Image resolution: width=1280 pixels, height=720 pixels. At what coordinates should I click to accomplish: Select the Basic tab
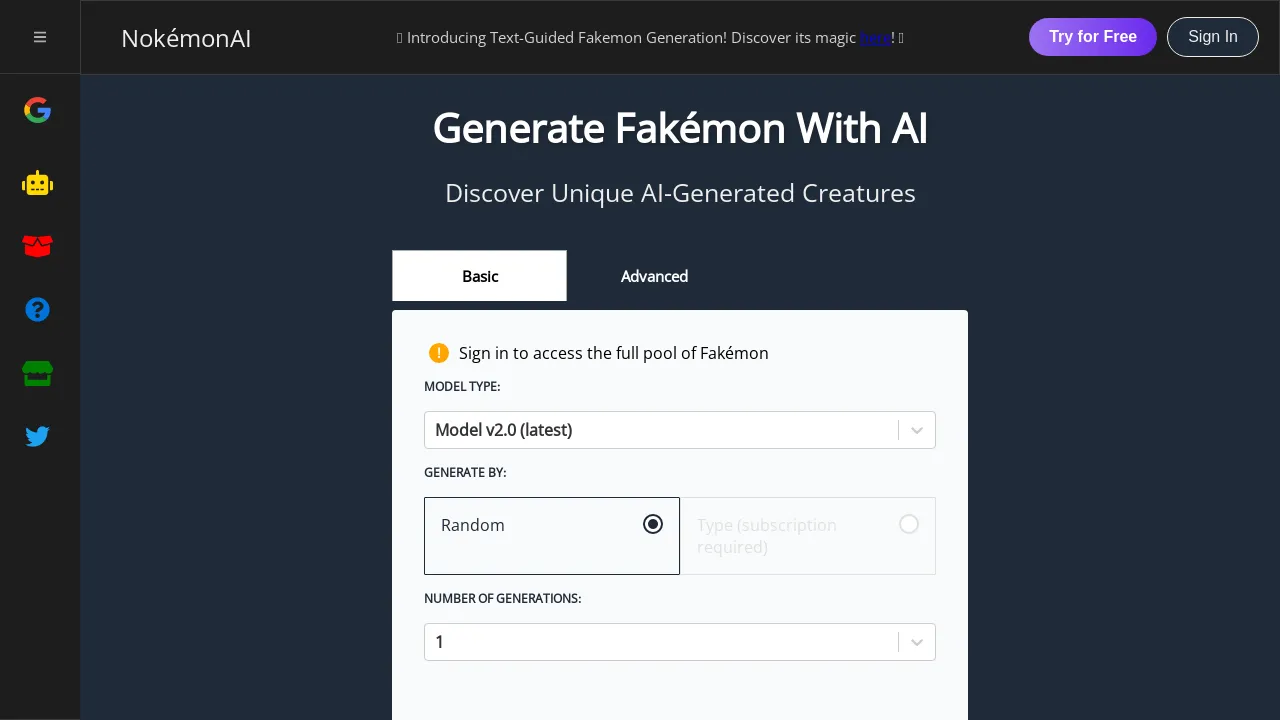479,276
